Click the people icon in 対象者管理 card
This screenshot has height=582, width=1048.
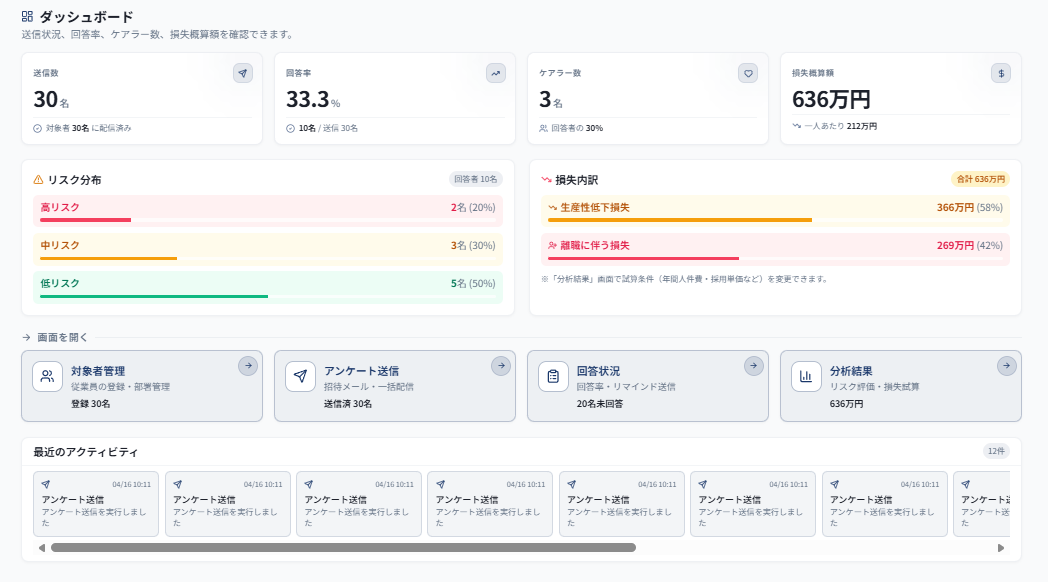pyautogui.click(x=48, y=377)
